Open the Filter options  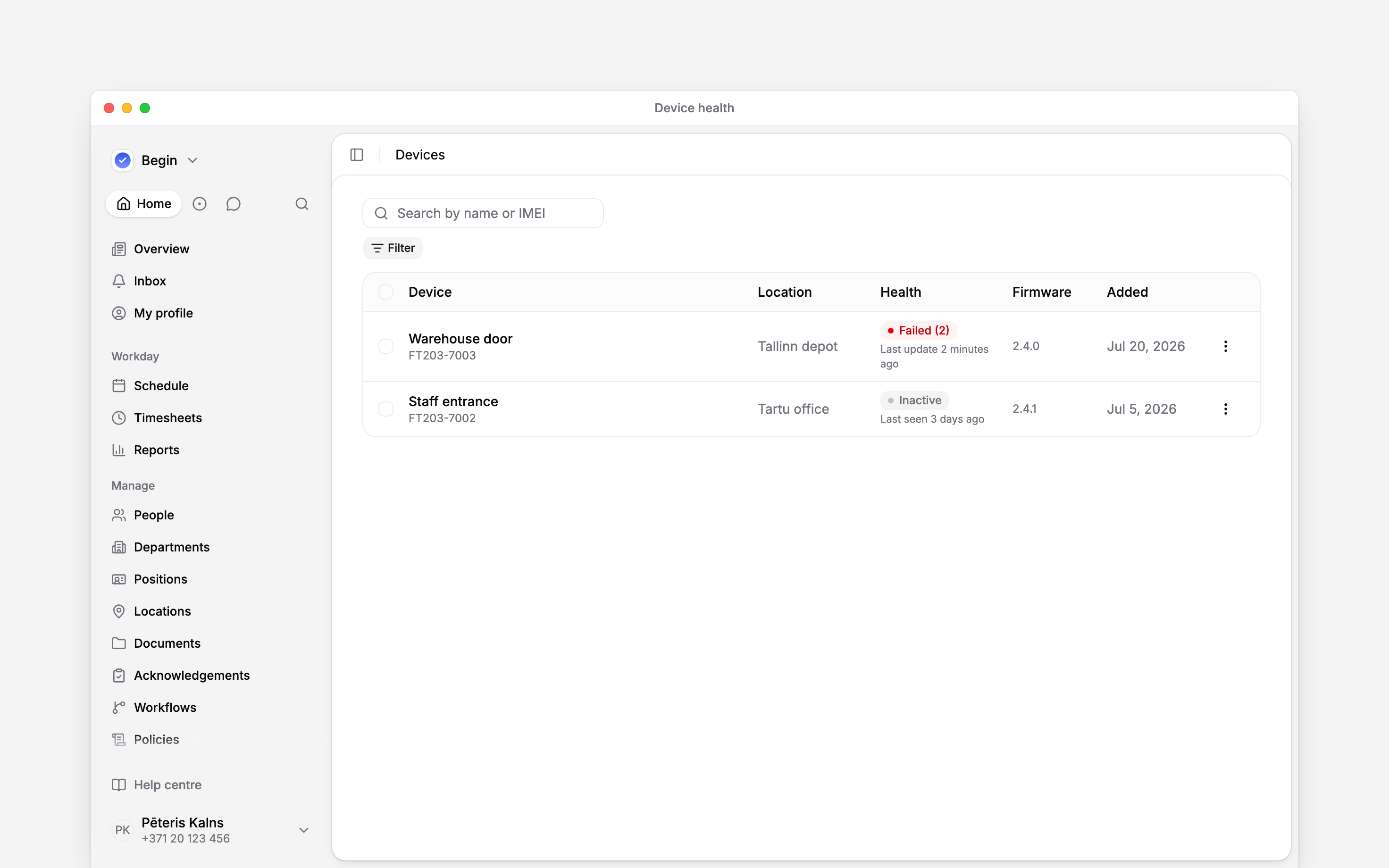393,248
